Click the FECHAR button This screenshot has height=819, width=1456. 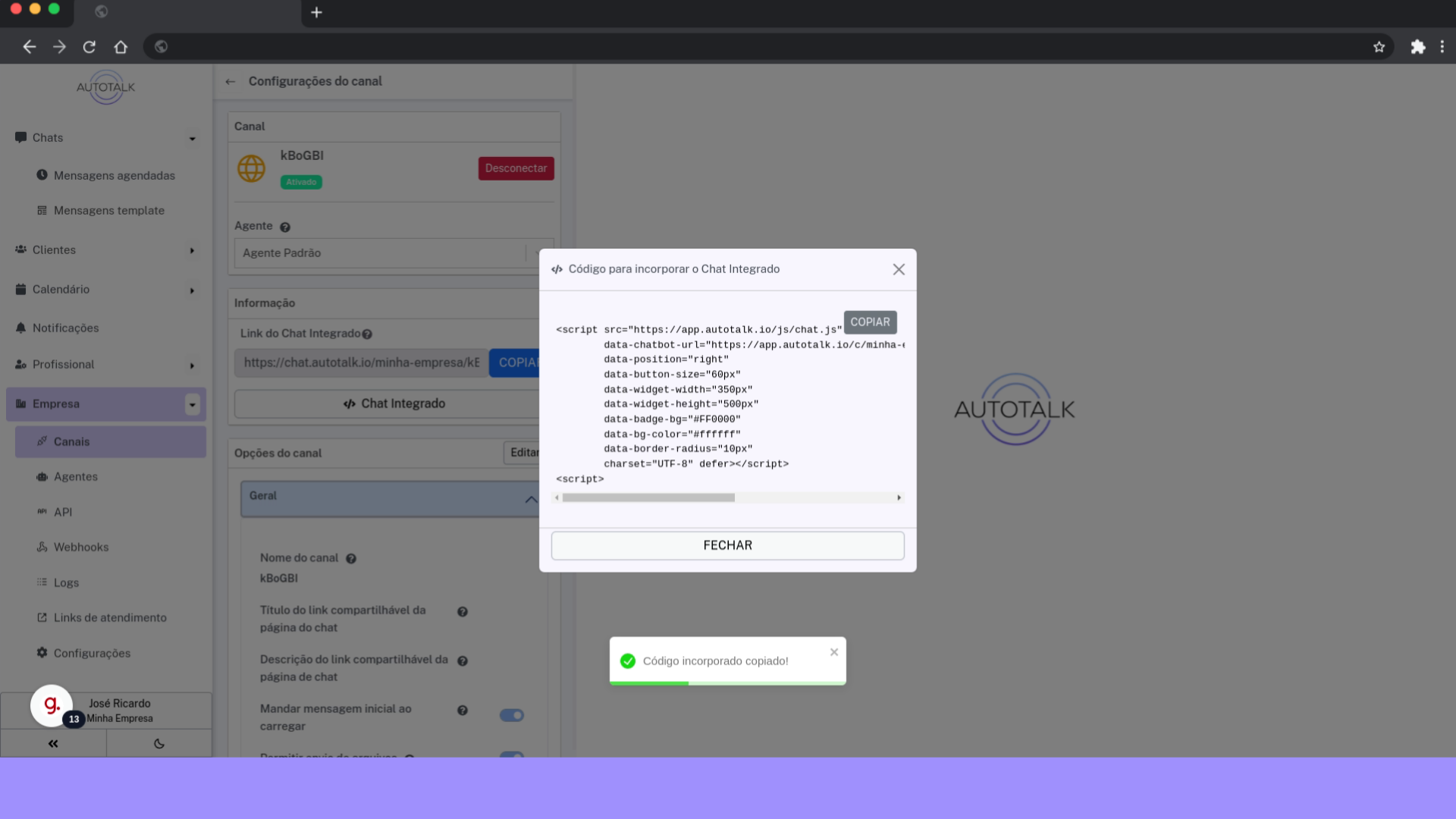click(x=727, y=545)
